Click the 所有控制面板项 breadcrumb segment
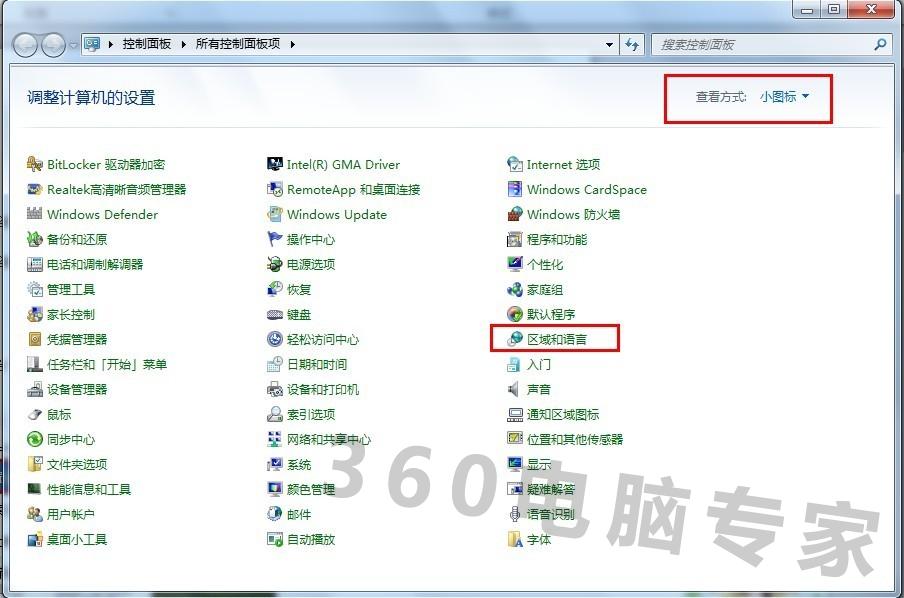The width and height of the screenshot is (904, 598). [x=238, y=44]
